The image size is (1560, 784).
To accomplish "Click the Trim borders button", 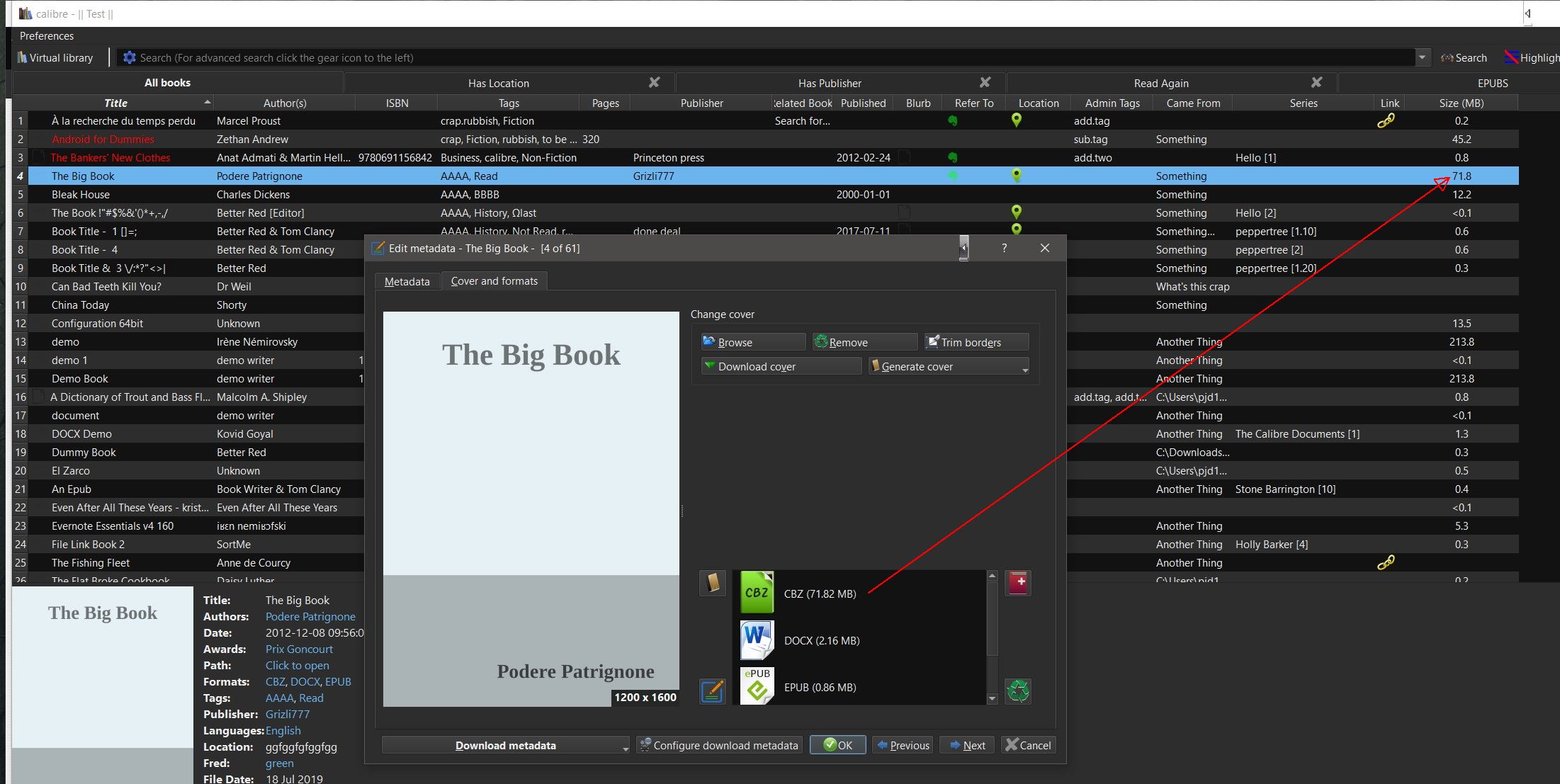I will (976, 342).
